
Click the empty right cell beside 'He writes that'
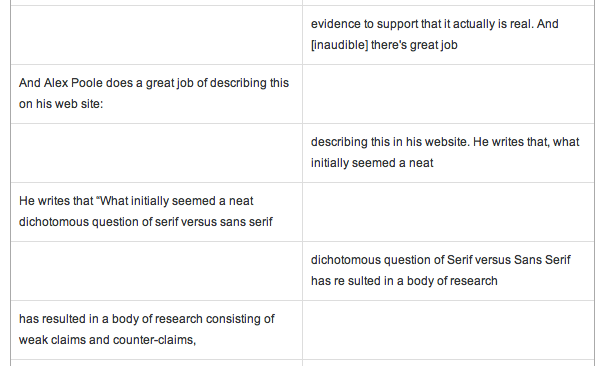pyautogui.click(x=448, y=212)
